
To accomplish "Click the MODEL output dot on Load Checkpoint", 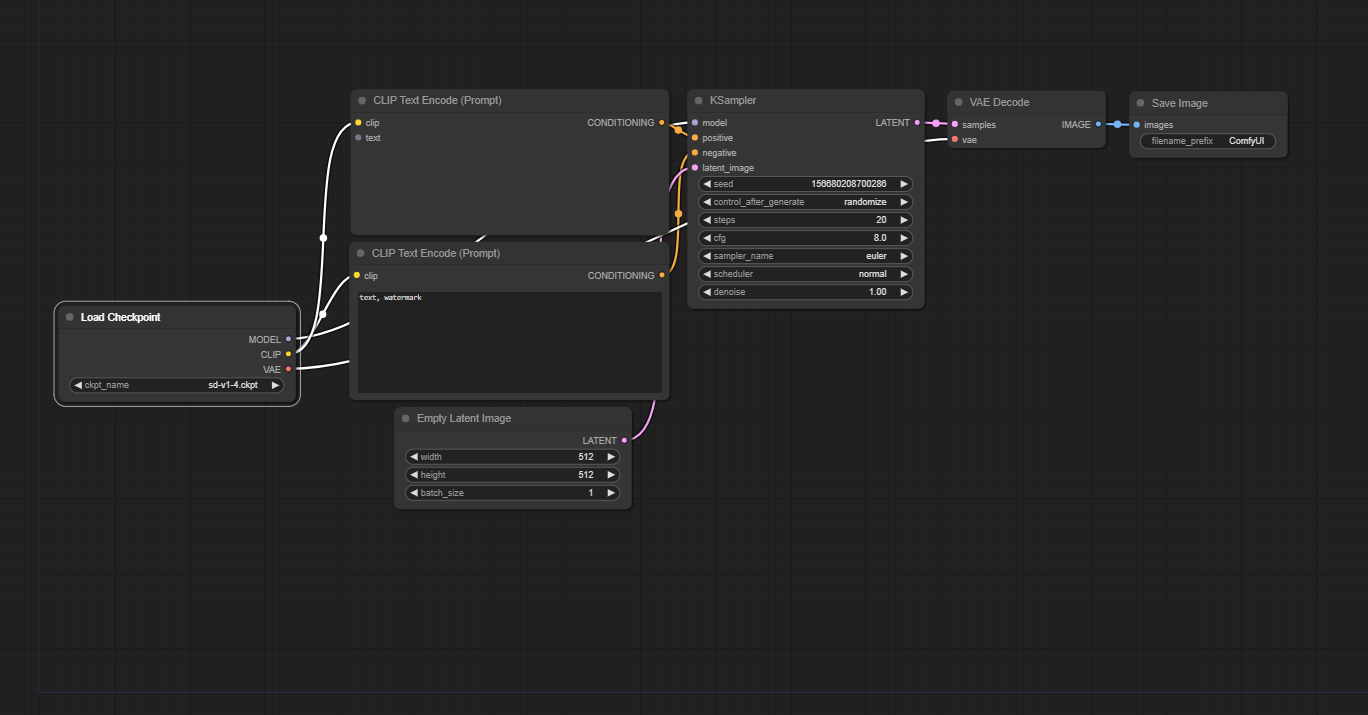I will pos(288,339).
